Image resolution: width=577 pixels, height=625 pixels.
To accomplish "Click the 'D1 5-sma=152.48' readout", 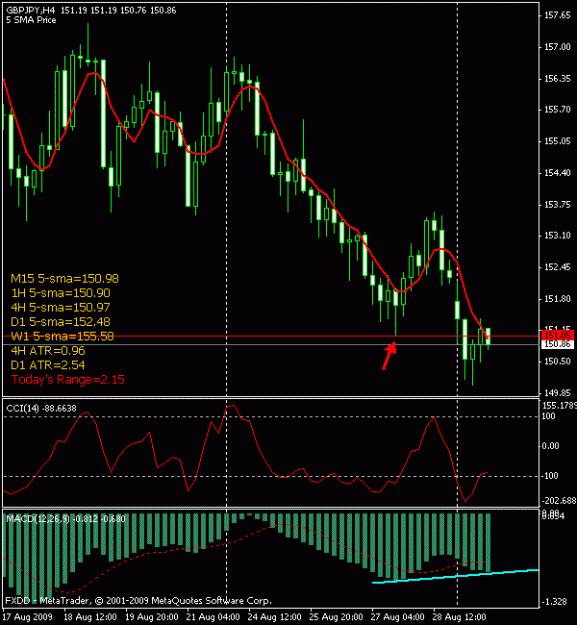I will [61, 322].
